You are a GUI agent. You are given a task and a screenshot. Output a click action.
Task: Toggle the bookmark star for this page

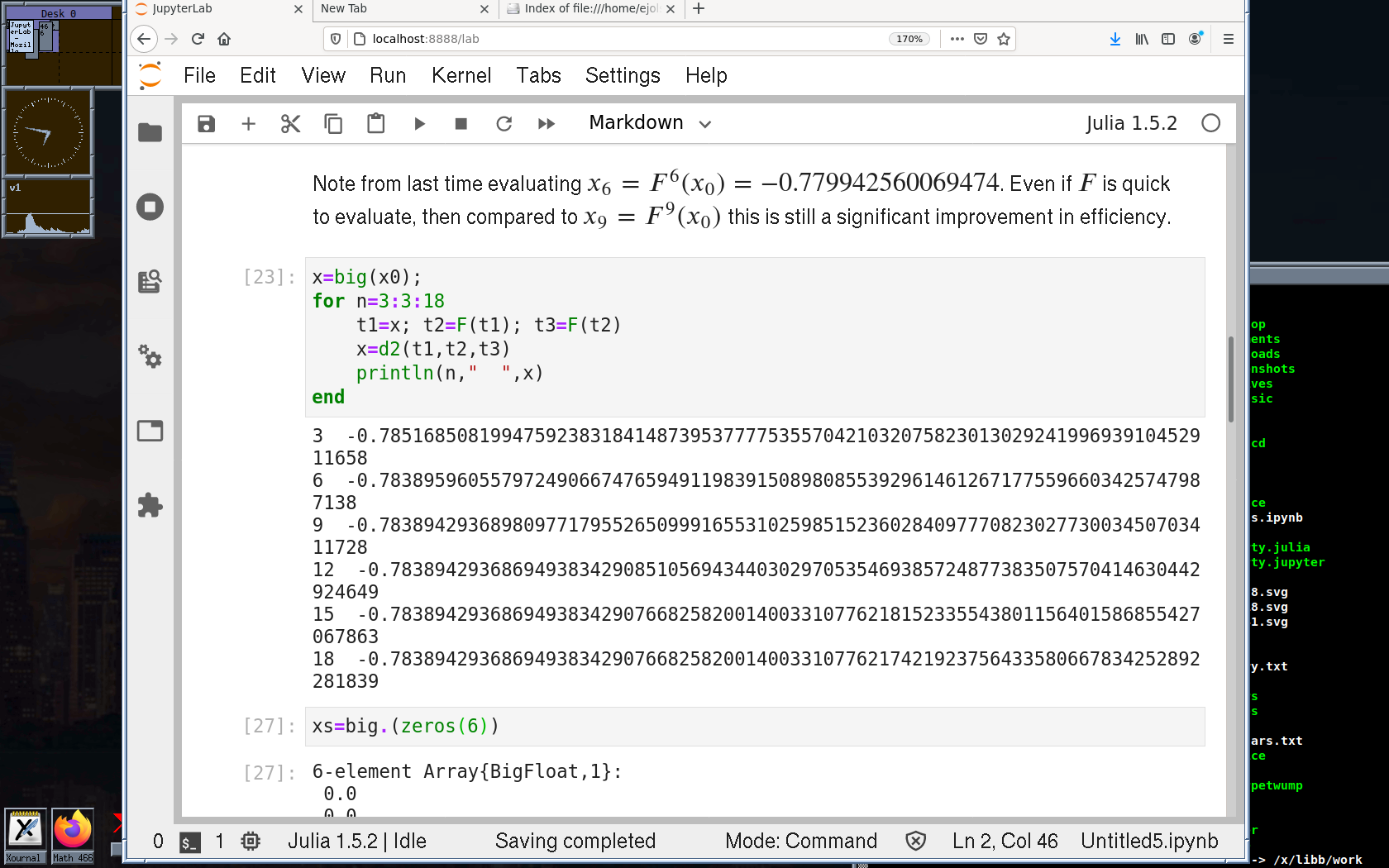tap(1004, 39)
